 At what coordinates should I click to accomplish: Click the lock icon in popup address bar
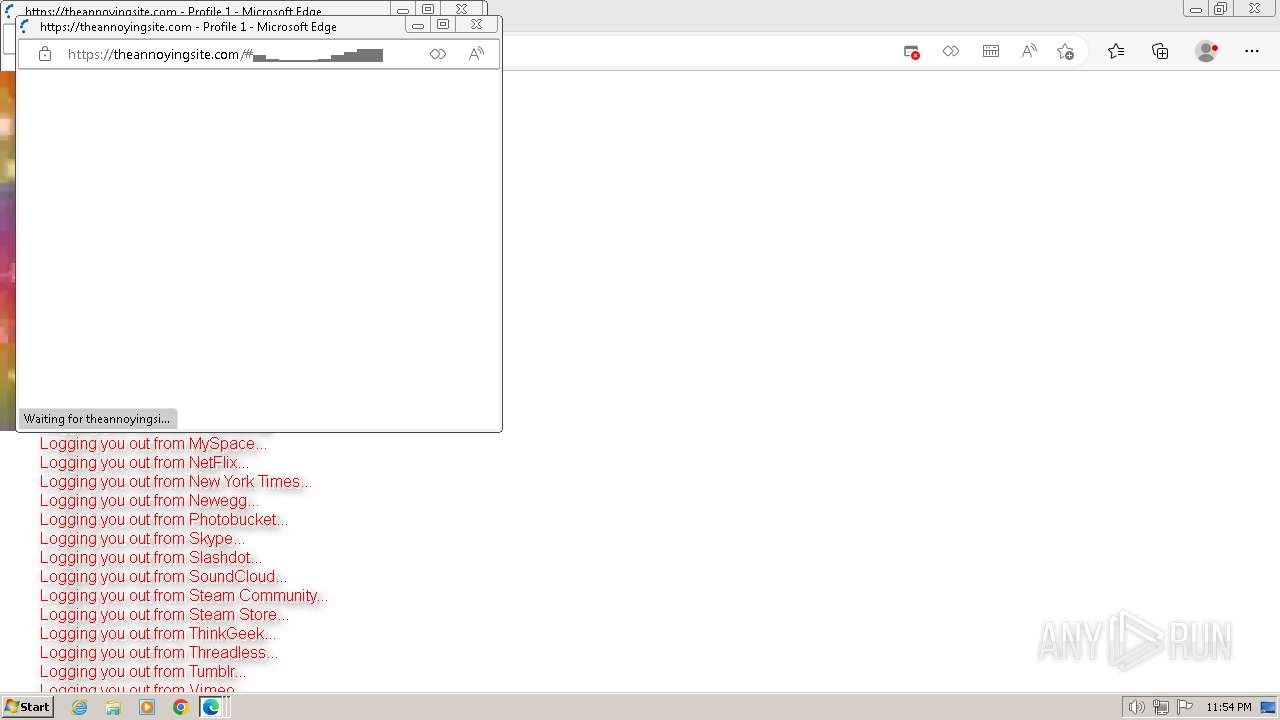pyautogui.click(x=45, y=54)
